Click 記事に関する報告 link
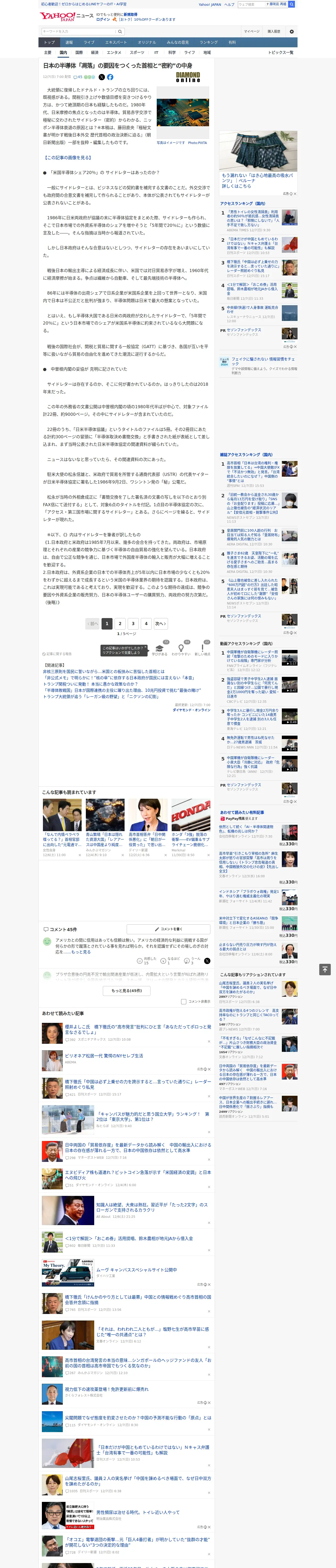336x1568 pixels. tap(57, 654)
